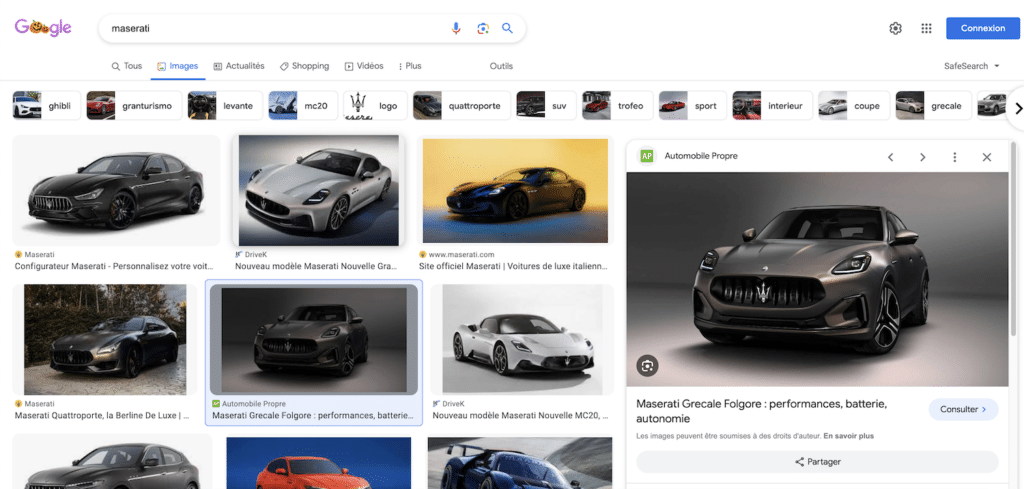Screen dimensions: 1024x489
Task: Switch to the Tous tab
Action: click(x=127, y=66)
